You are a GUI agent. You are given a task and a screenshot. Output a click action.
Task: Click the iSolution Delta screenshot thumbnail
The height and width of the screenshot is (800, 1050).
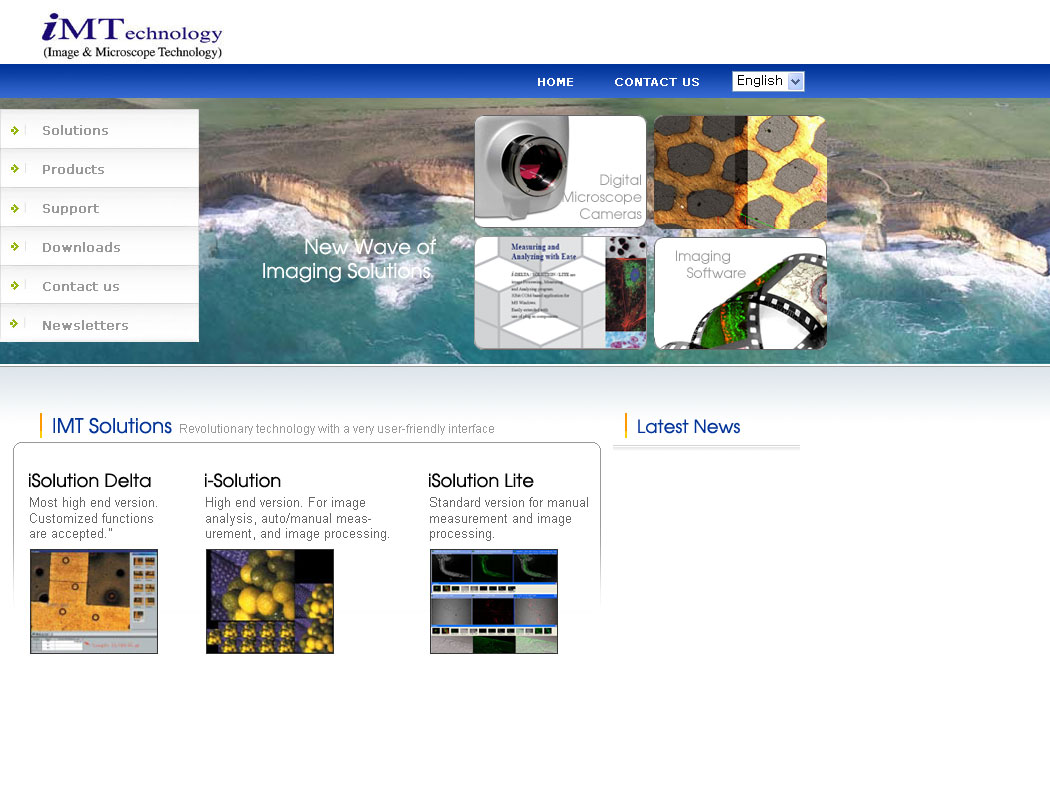click(x=94, y=601)
